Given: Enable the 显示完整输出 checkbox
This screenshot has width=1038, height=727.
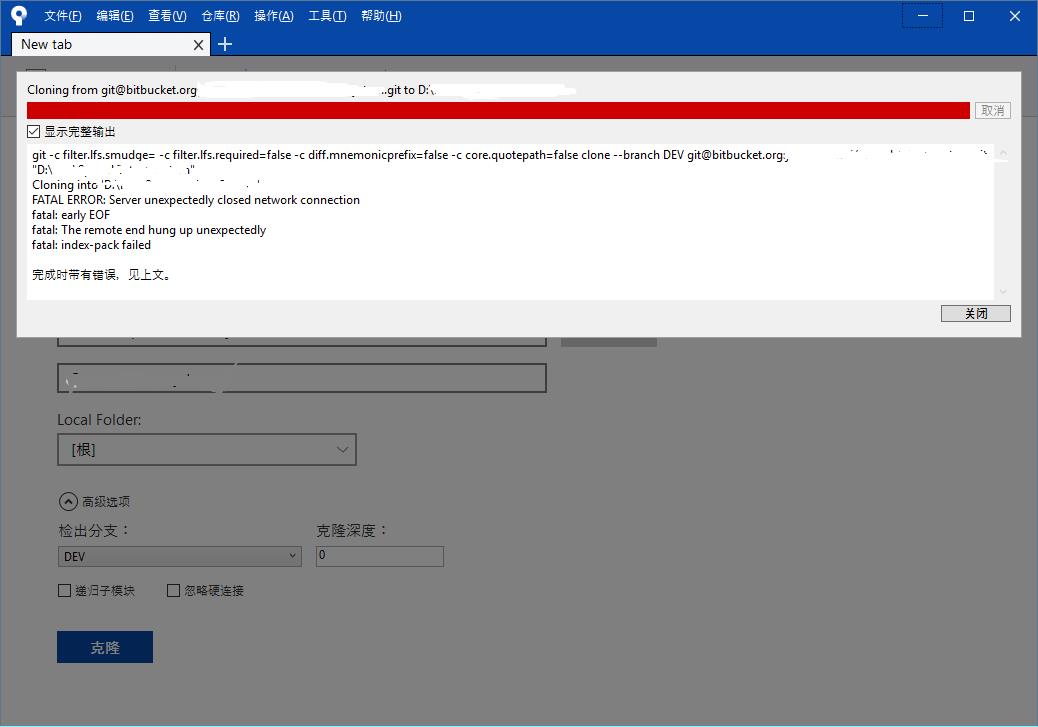Looking at the screenshot, I should coord(33,131).
